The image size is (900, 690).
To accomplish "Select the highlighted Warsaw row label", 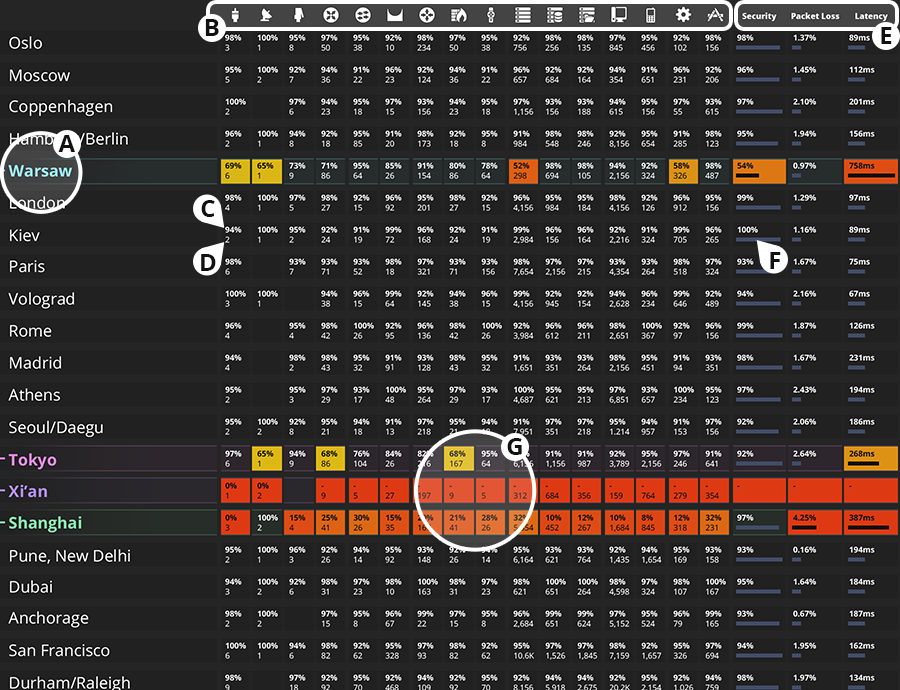I will tap(41, 171).
